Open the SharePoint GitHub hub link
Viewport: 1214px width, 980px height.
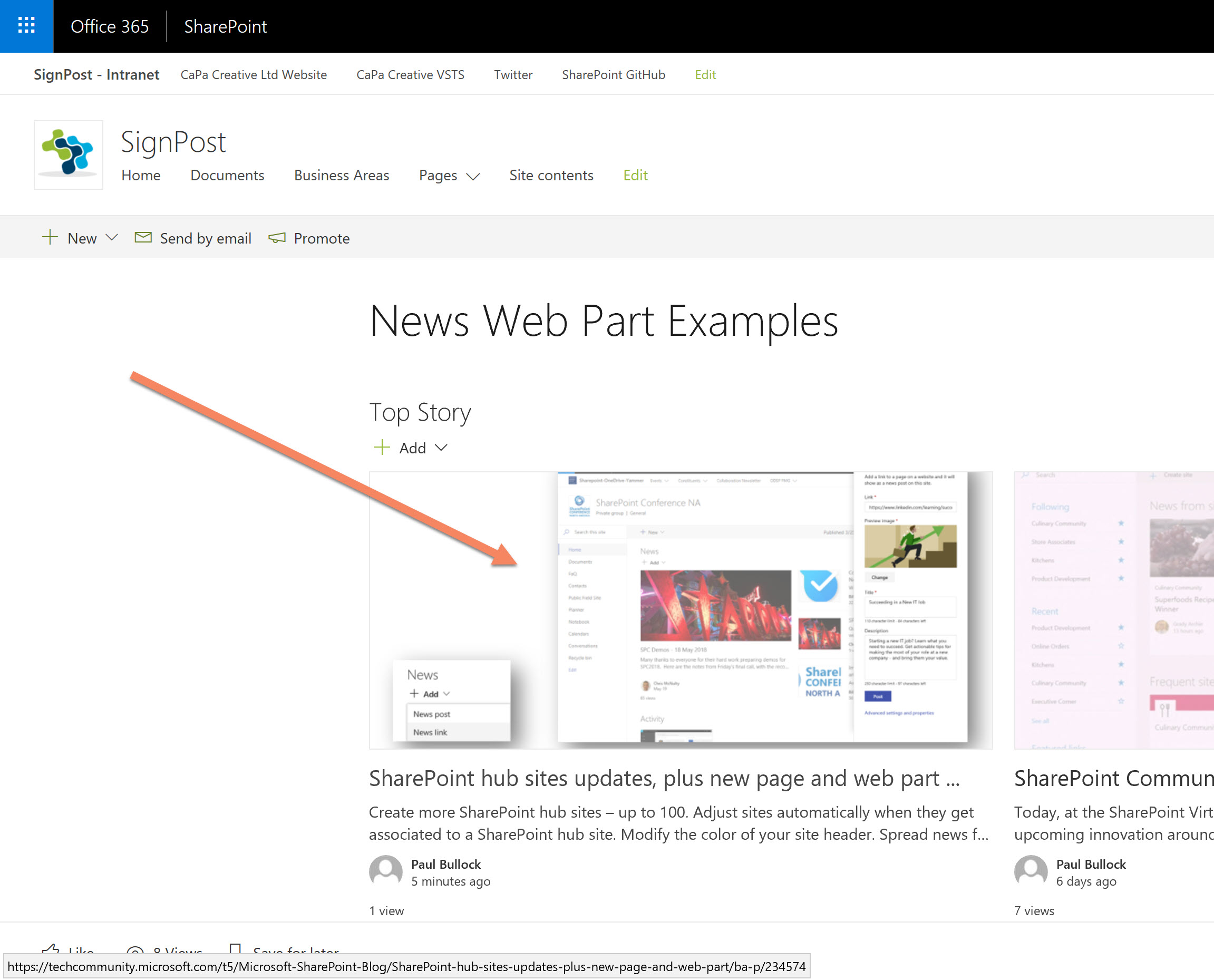point(613,74)
